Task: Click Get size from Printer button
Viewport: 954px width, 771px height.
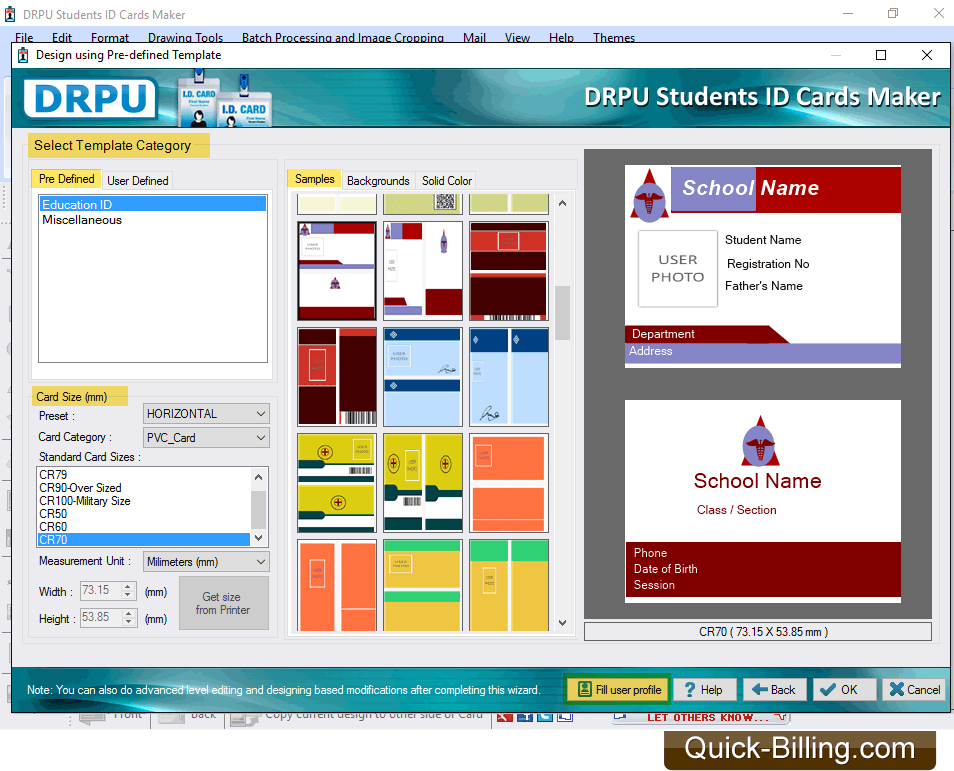Action: (x=223, y=603)
